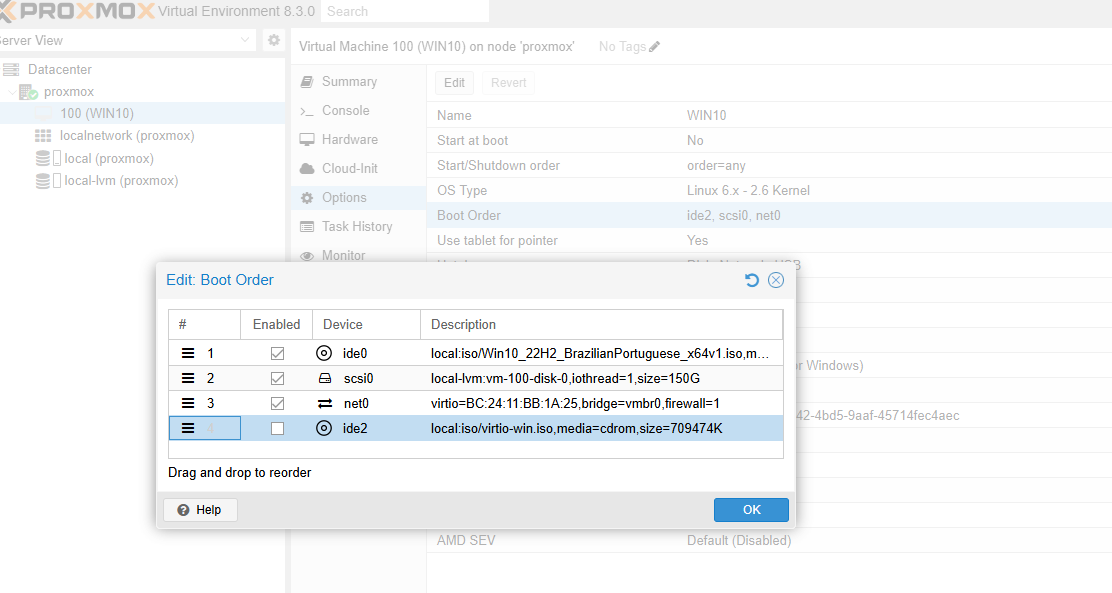Reset boot order with the undo icon
This screenshot has height=593, width=1112.
[752, 280]
